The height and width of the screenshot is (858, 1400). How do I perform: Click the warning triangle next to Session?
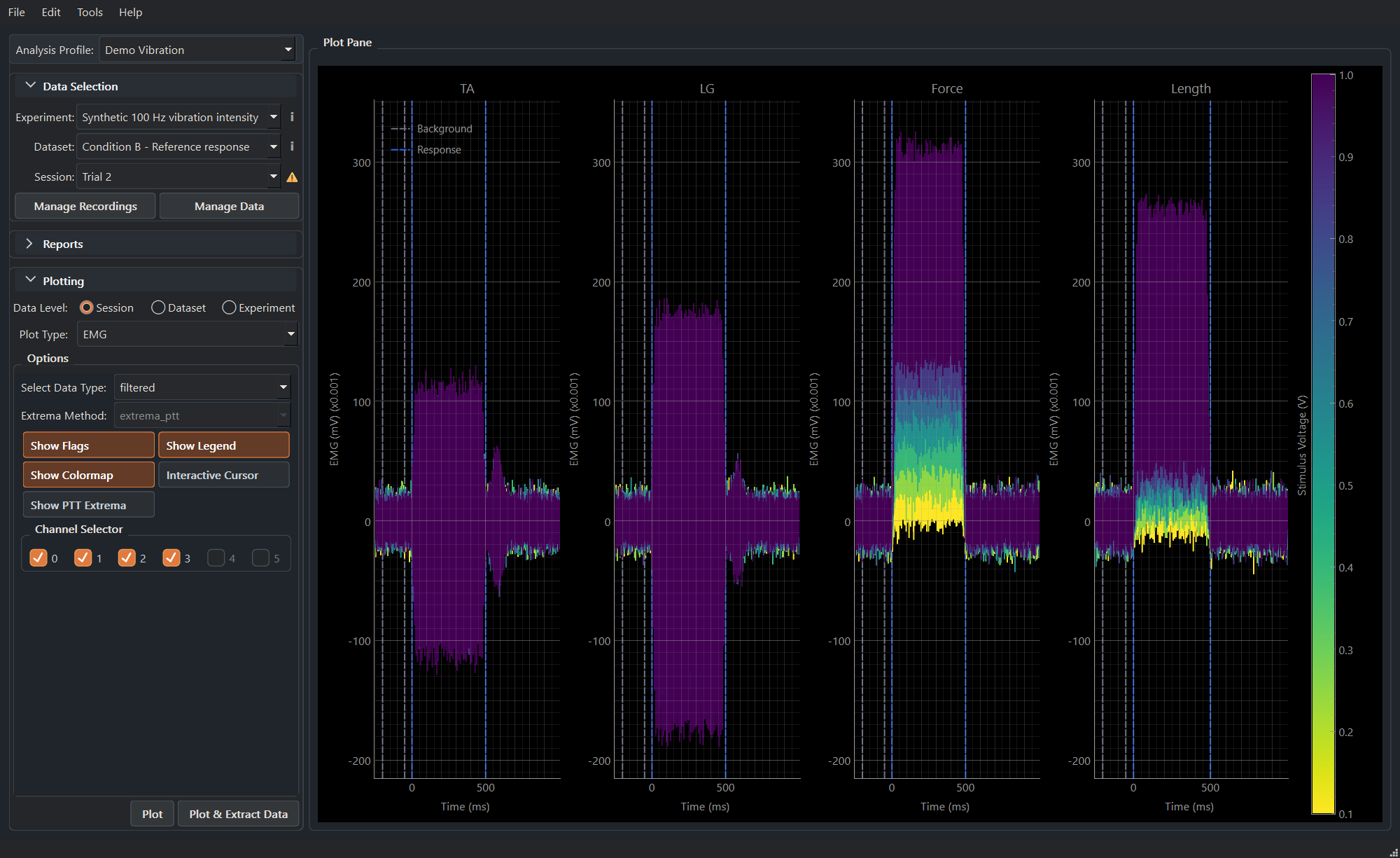[x=292, y=177]
